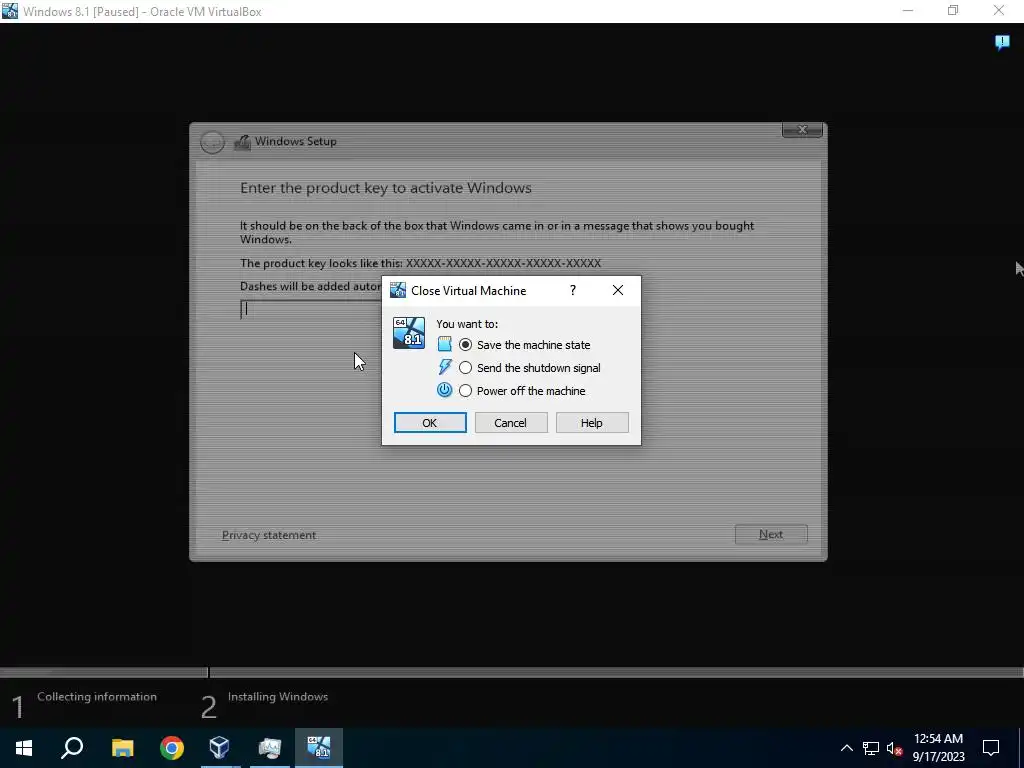This screenshot has width=1024, height=768.
Task: Click the setup progress bar
Action: click(x=512, y=672)
